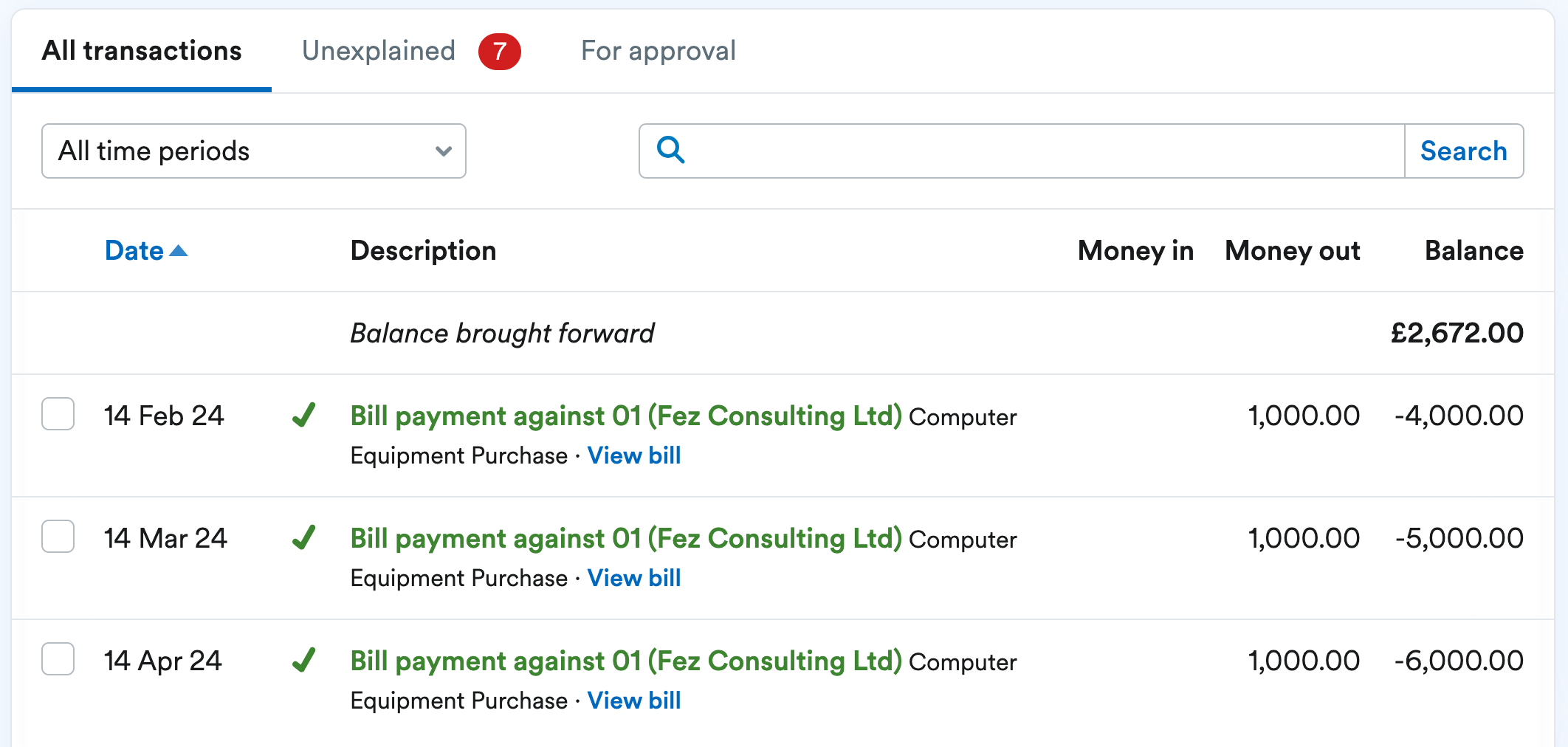Click the ascending sort arrow beside Date

pos(179,251)
